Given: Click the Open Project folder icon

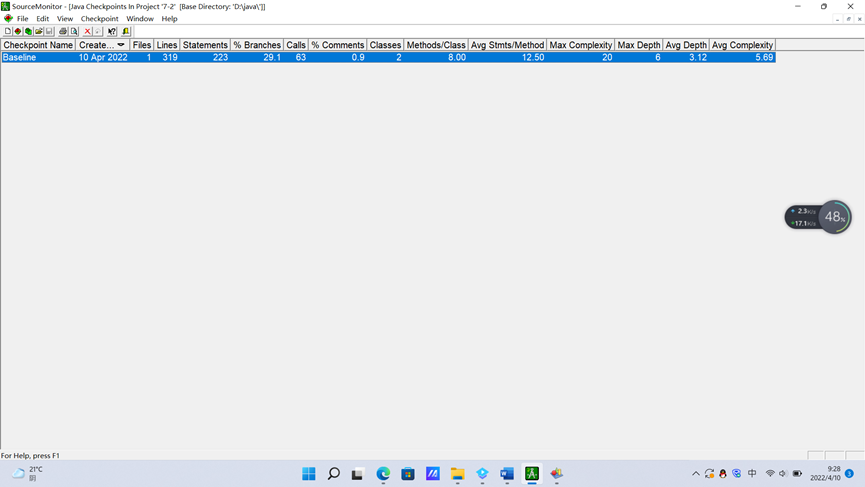Looking at the screenshot, I should [x=39, y=31].
